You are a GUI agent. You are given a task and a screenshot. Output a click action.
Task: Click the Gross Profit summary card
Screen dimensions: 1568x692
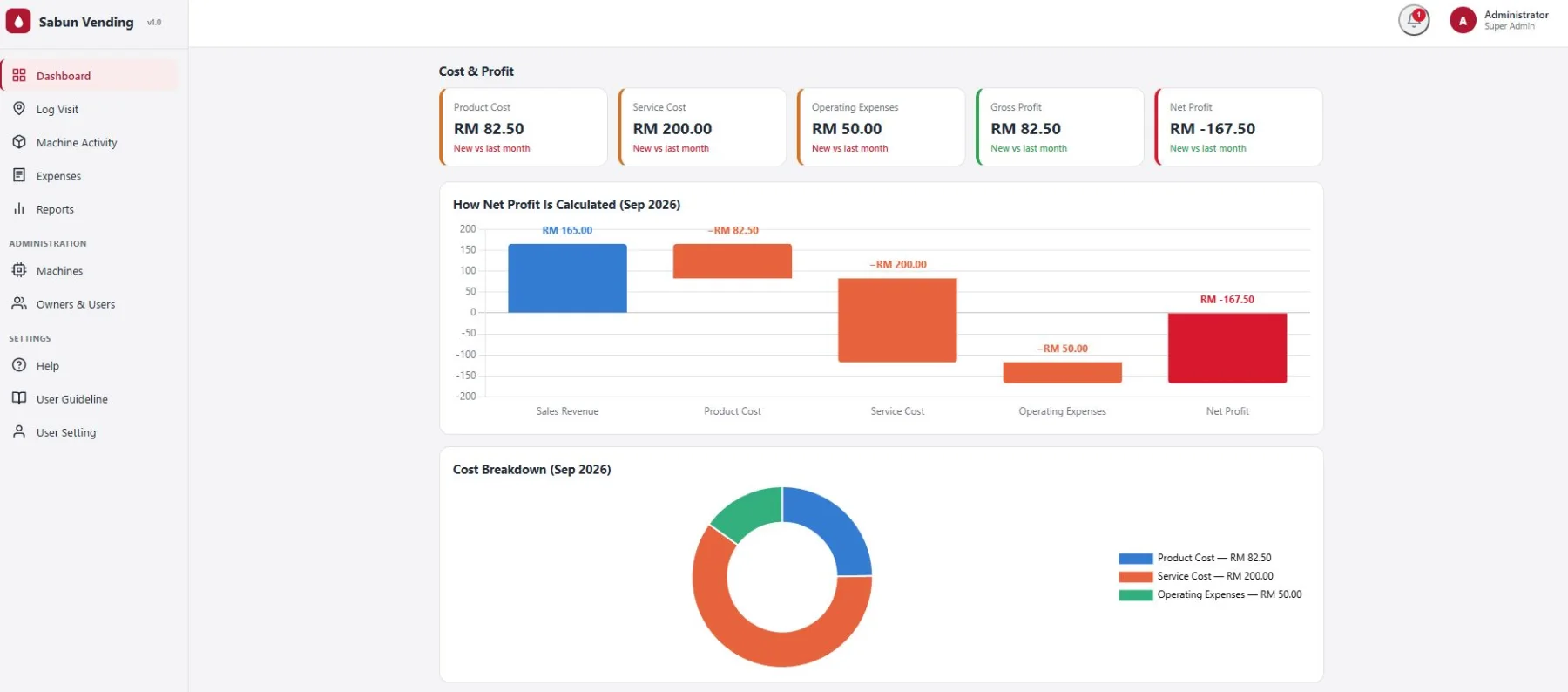click(x=1060, y=126)
